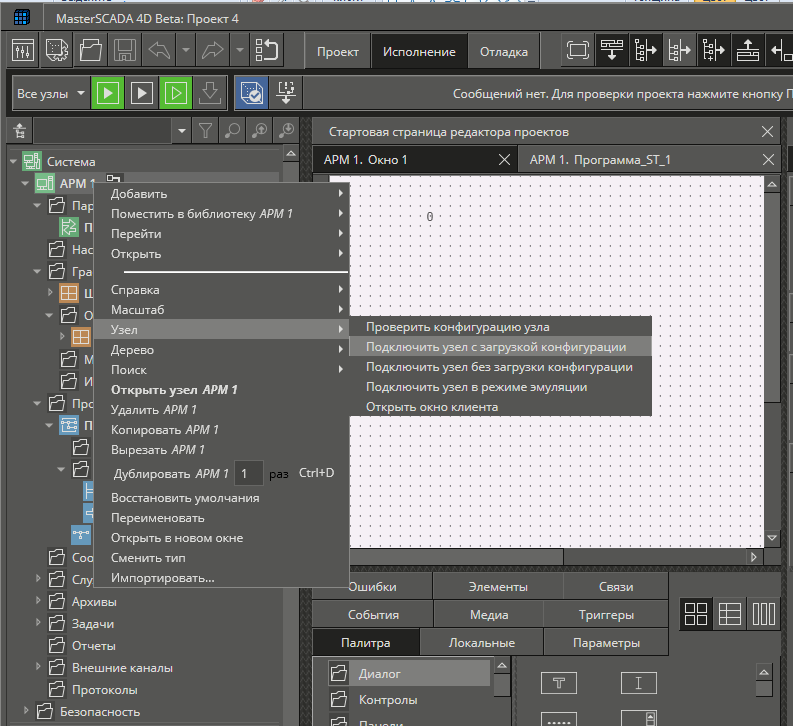This screenshot has width=793, height=726.
Task: Pick the text input I palette element
Action: (638, 684)
